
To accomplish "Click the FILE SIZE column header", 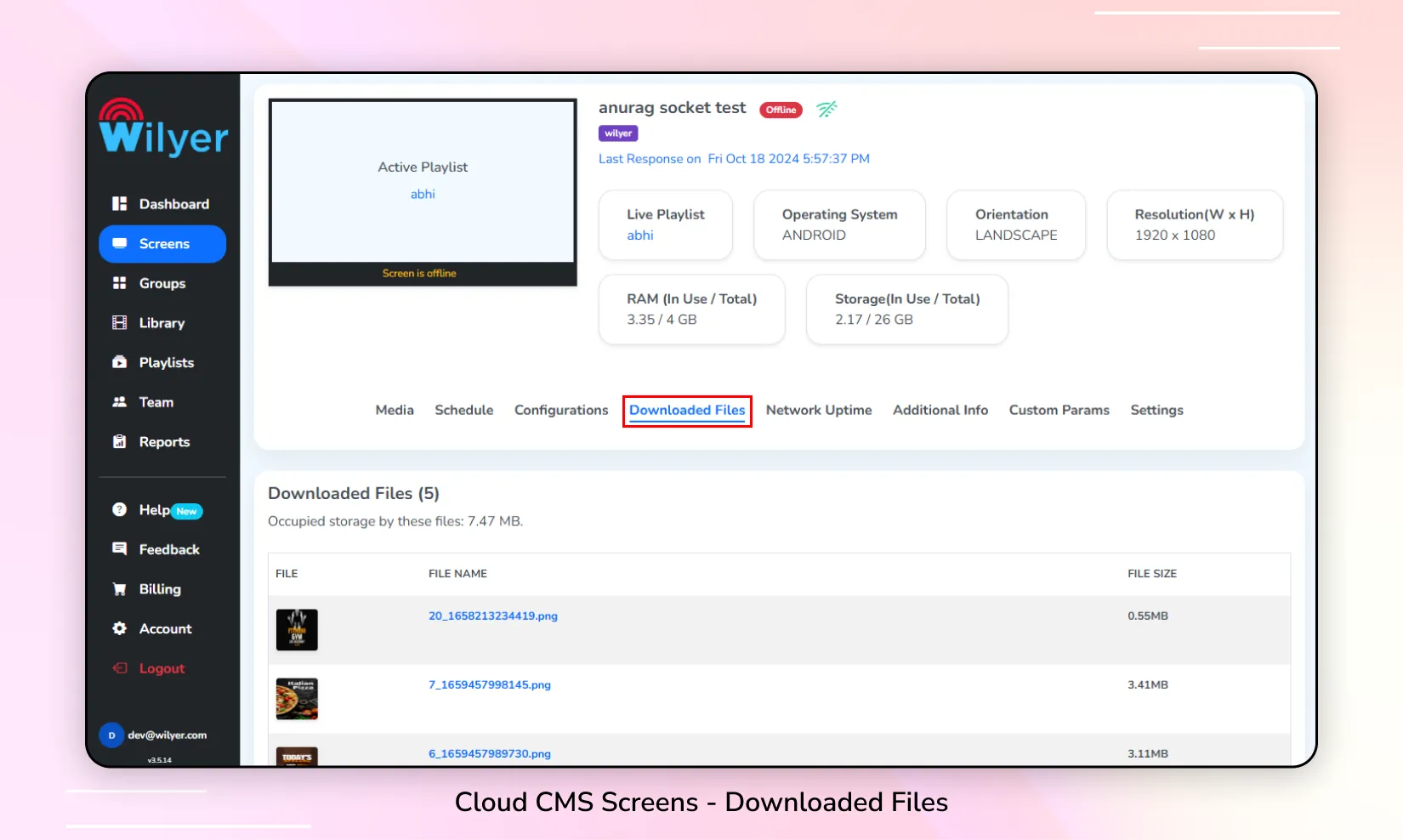I will pyautogui.click(x=1152, y=574).
